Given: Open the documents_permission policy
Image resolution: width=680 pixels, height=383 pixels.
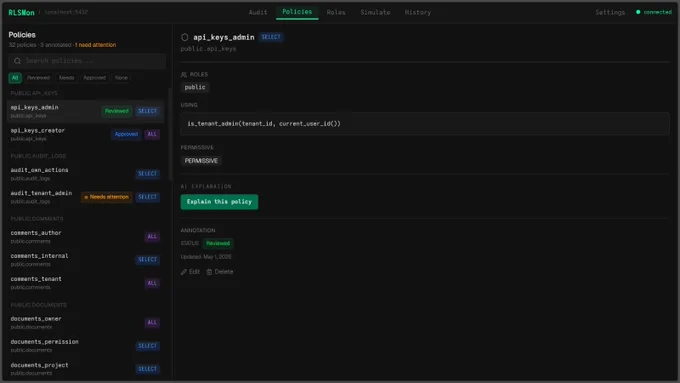Looking at the screenshot, I should click(x=86, y=346).
